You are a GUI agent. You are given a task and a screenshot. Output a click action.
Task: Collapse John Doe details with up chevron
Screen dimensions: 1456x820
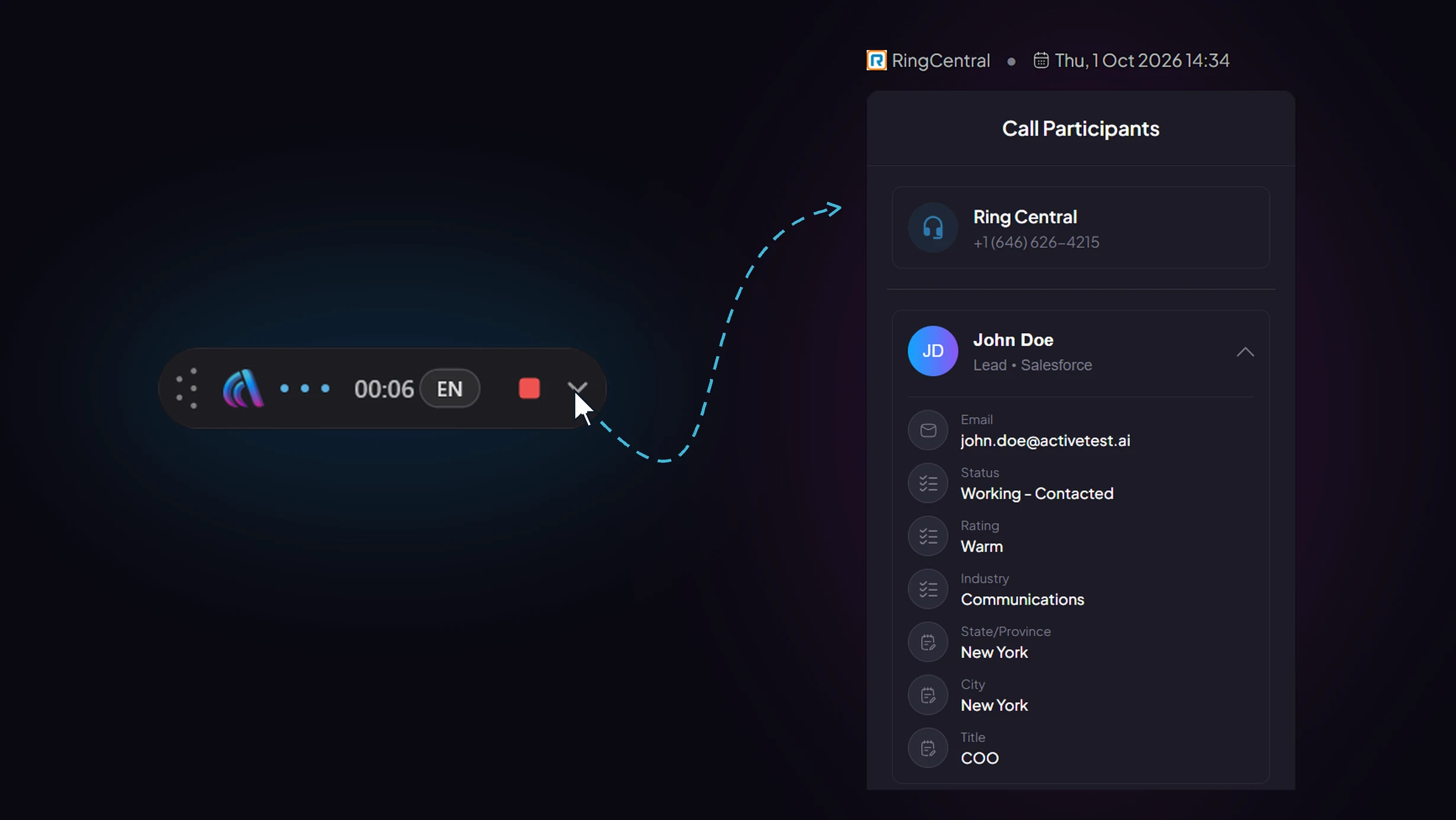pos(1245,352)
